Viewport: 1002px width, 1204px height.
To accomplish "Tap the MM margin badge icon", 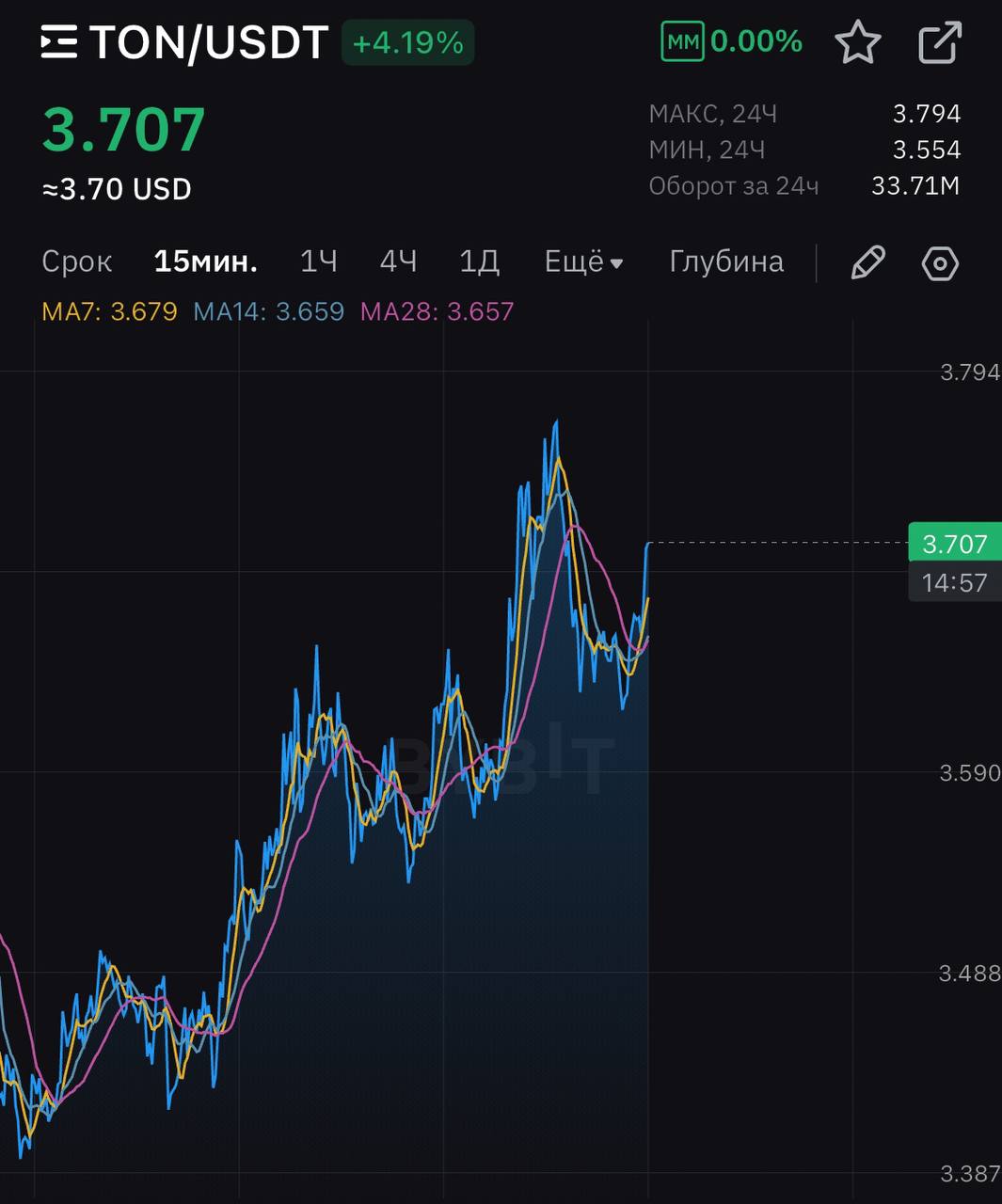I will [x=682, y=41].
